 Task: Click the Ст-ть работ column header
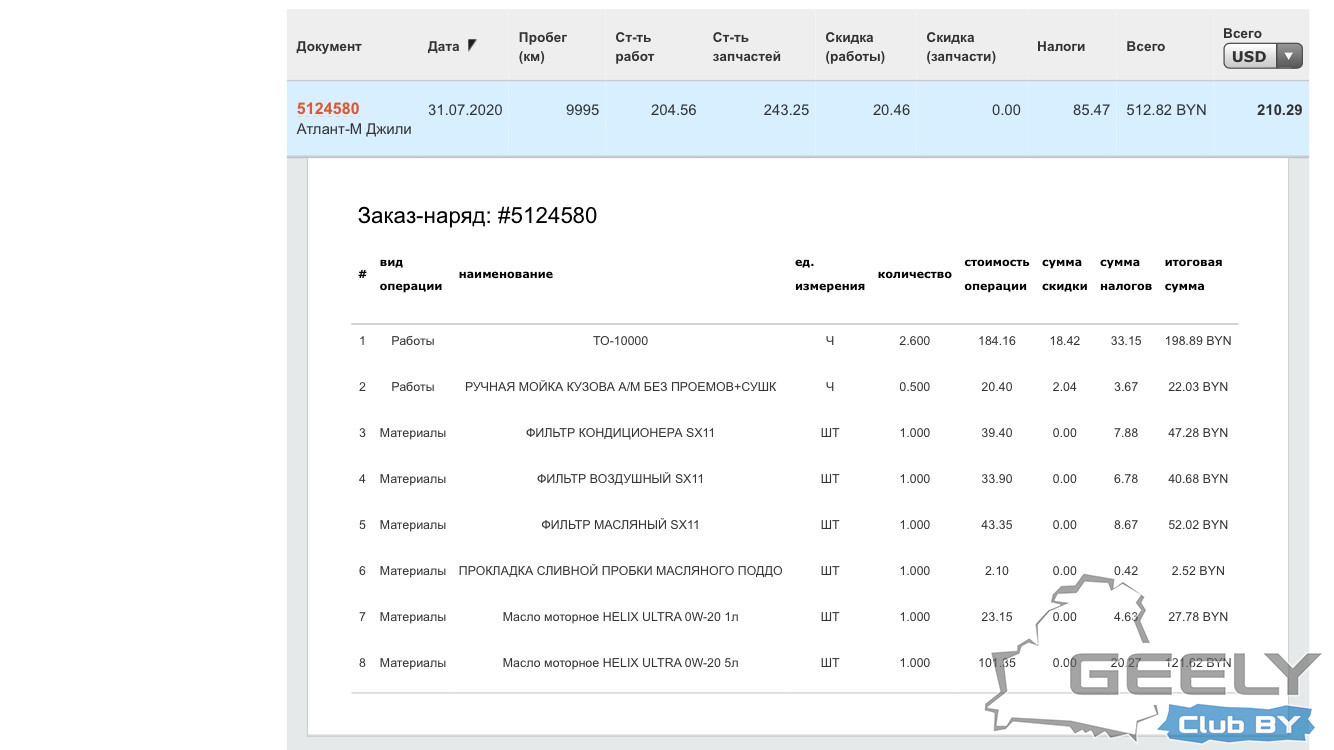635,46
